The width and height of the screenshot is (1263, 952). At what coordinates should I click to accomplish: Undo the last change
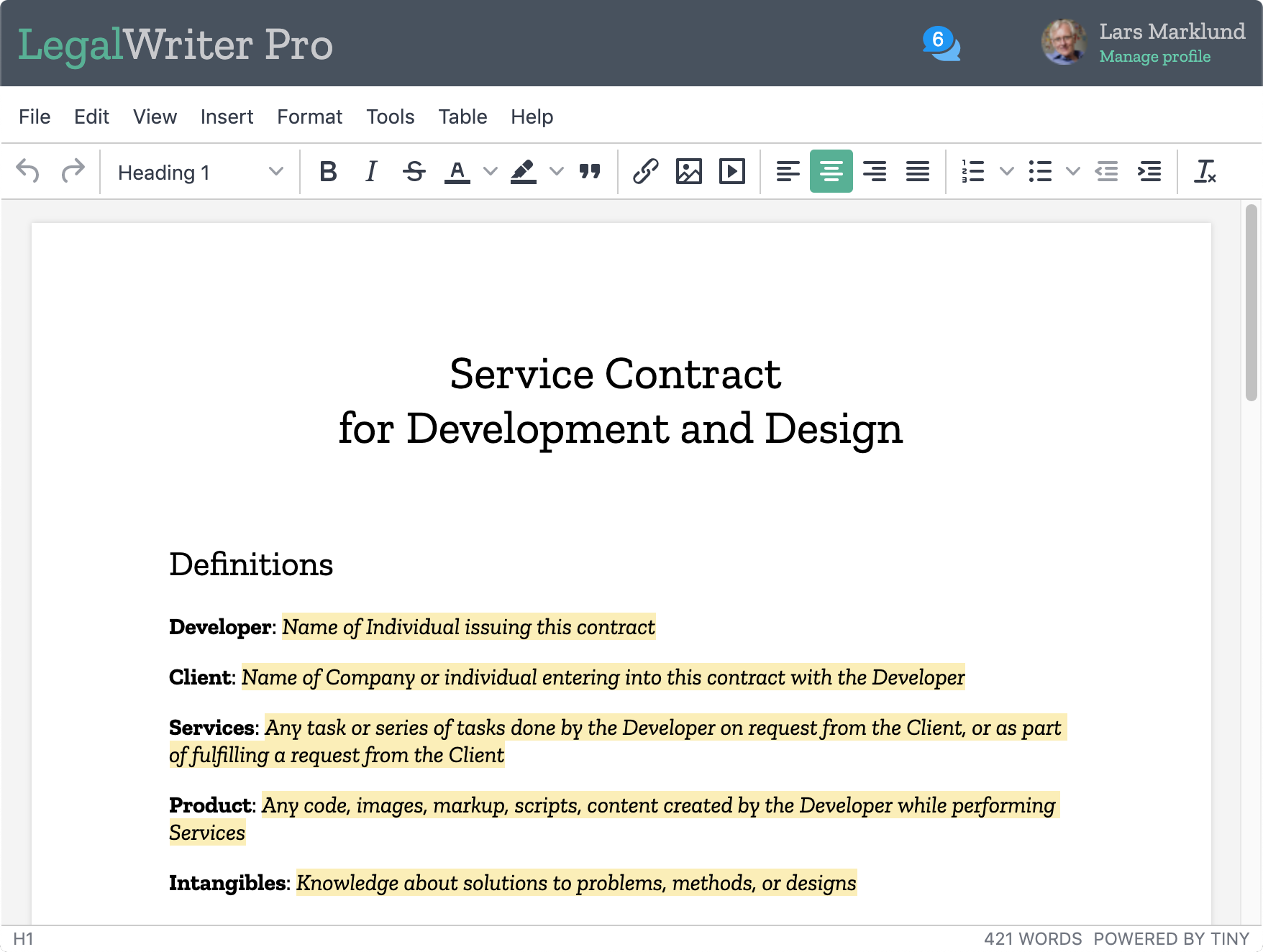pyautogui.click(x=29, y=171)
